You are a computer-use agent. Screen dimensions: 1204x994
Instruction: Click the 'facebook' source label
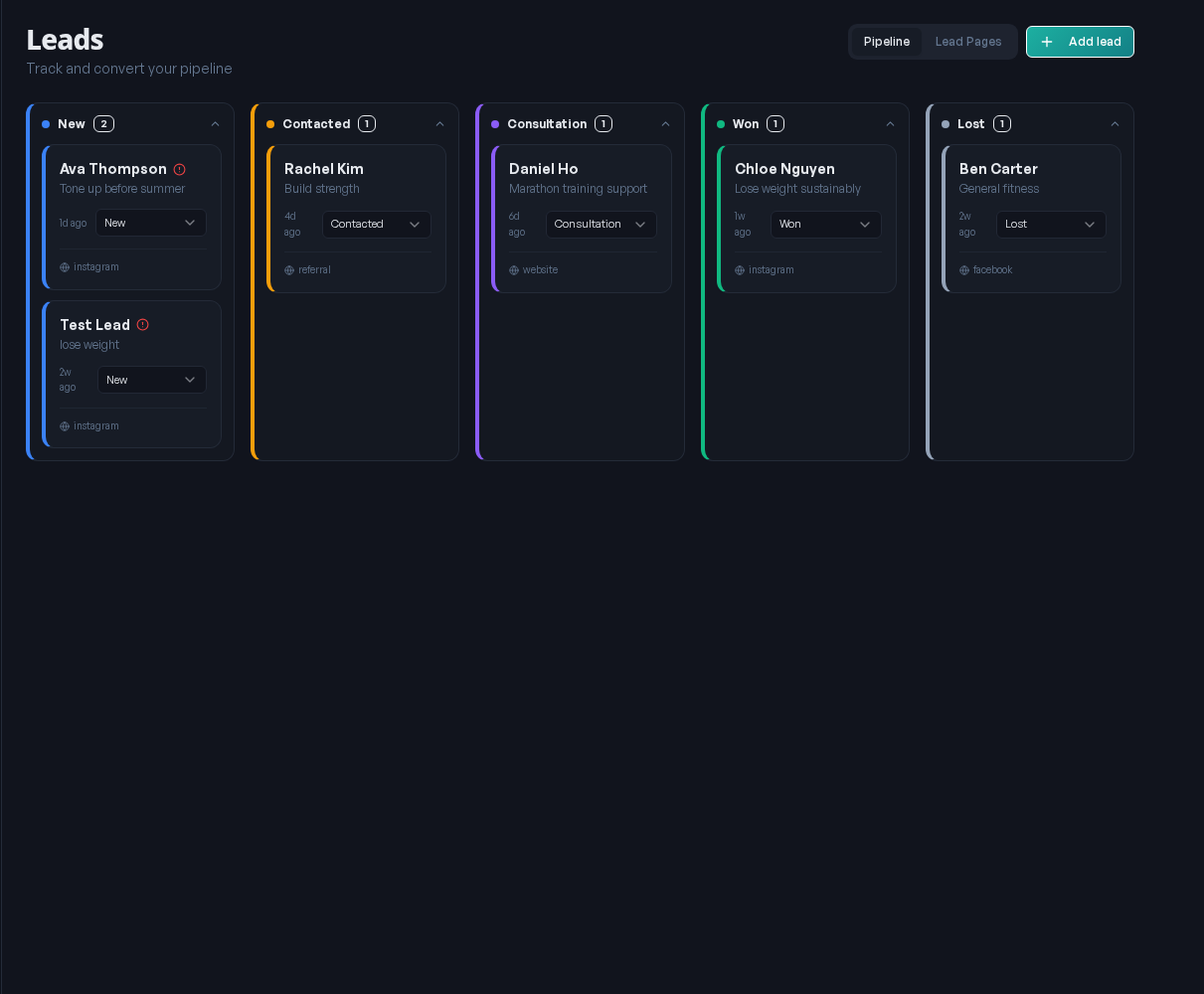point(993,270)
